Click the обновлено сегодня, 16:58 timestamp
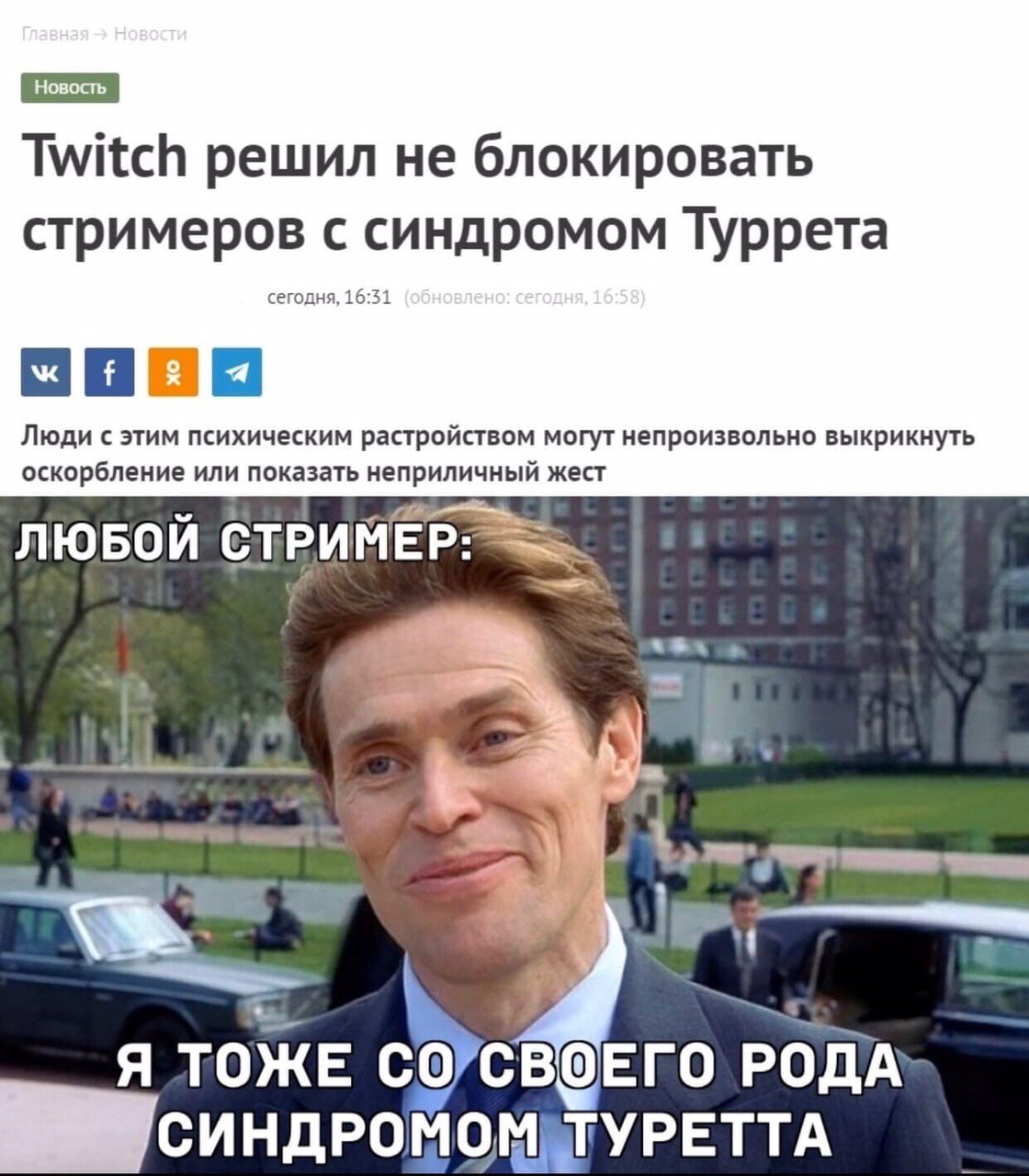The height and width of the screenshot is (1176, 1029). click(525, 297)
